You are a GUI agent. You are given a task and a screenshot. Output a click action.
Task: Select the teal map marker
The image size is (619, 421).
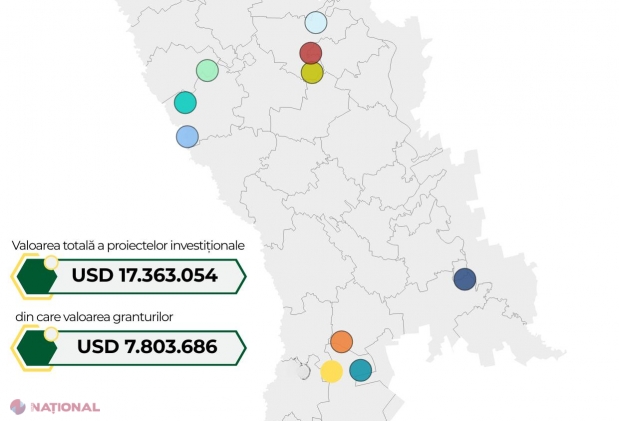pos(360,370)
